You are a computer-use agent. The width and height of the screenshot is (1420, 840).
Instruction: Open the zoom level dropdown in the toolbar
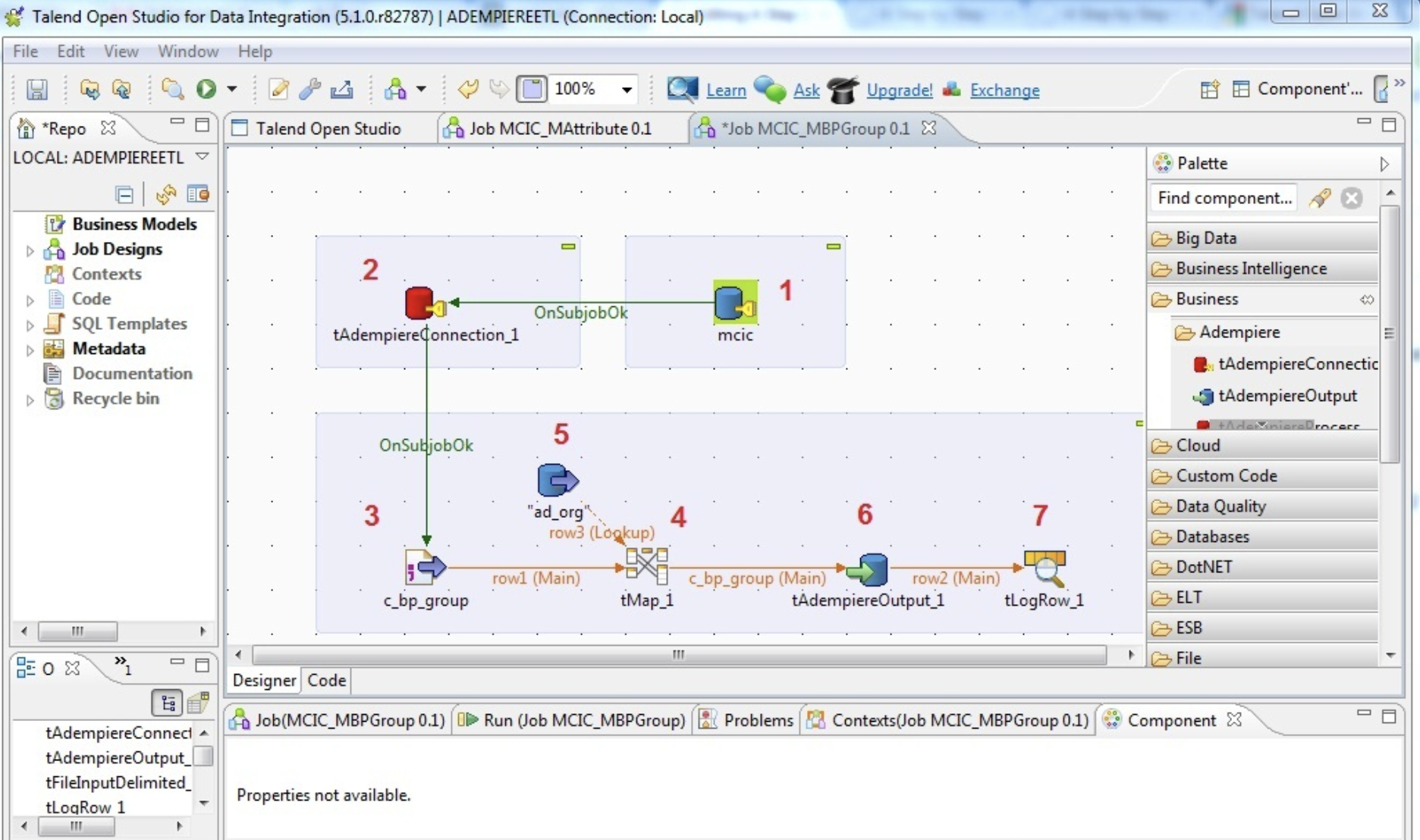(627, 89)
